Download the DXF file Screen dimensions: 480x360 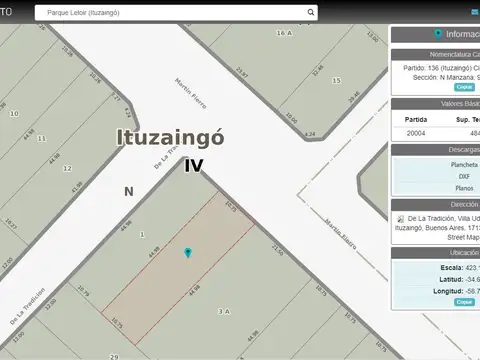pyautogui.click(x=464, y=176)
